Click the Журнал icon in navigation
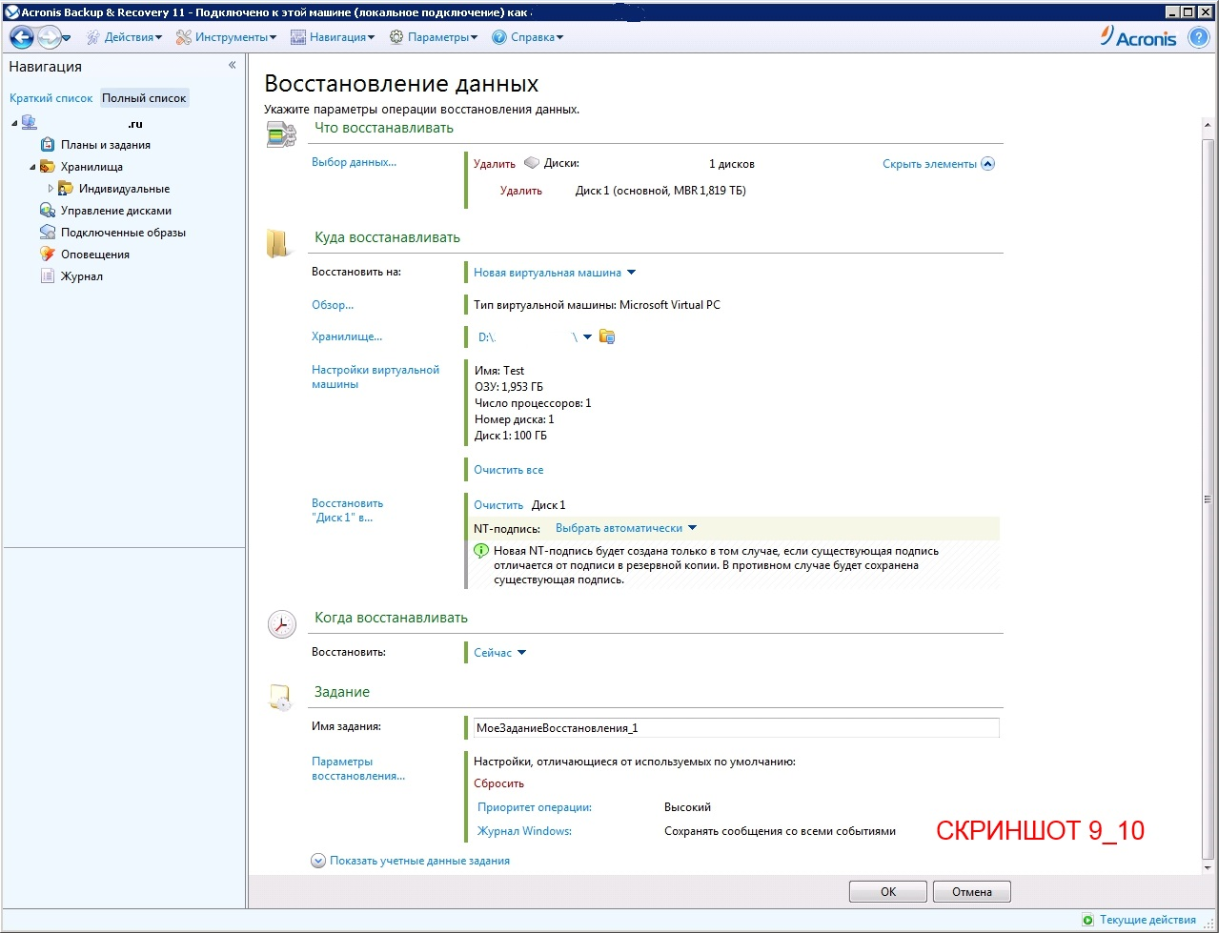Viewport: 1219px width, 933px height. click(x=47, y=276)
